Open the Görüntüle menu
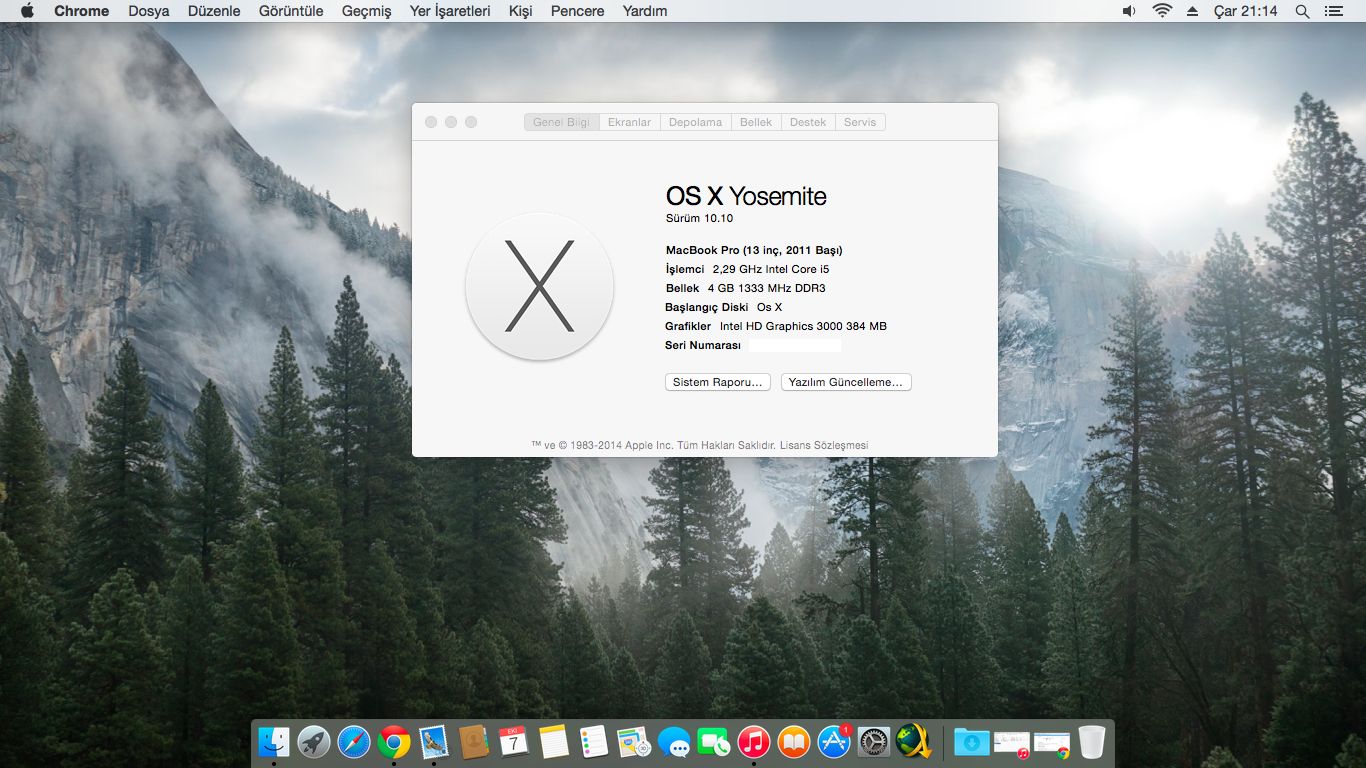 pyautogui.click(x=291, y=11)
